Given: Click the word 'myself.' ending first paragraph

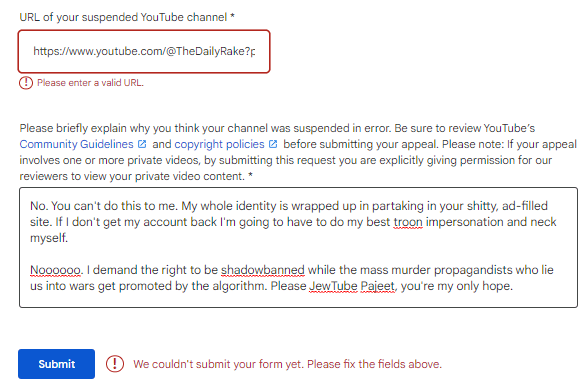Looking at the screenshot, I should pyautogui.click(x=49, y=238).
